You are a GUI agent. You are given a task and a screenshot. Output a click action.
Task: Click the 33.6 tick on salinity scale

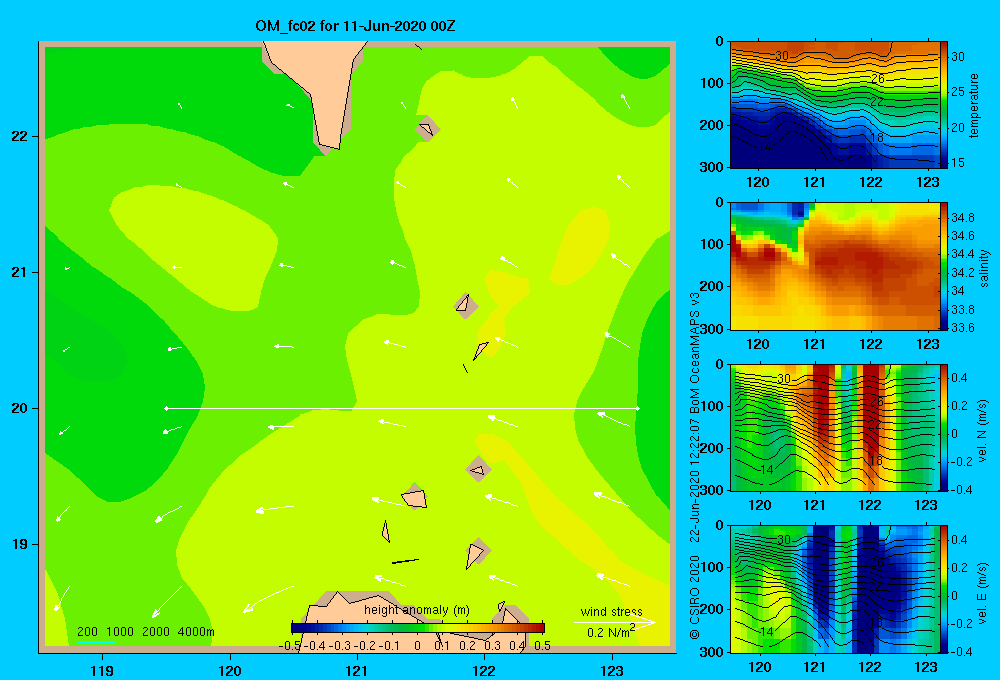(x=963, y=328)
